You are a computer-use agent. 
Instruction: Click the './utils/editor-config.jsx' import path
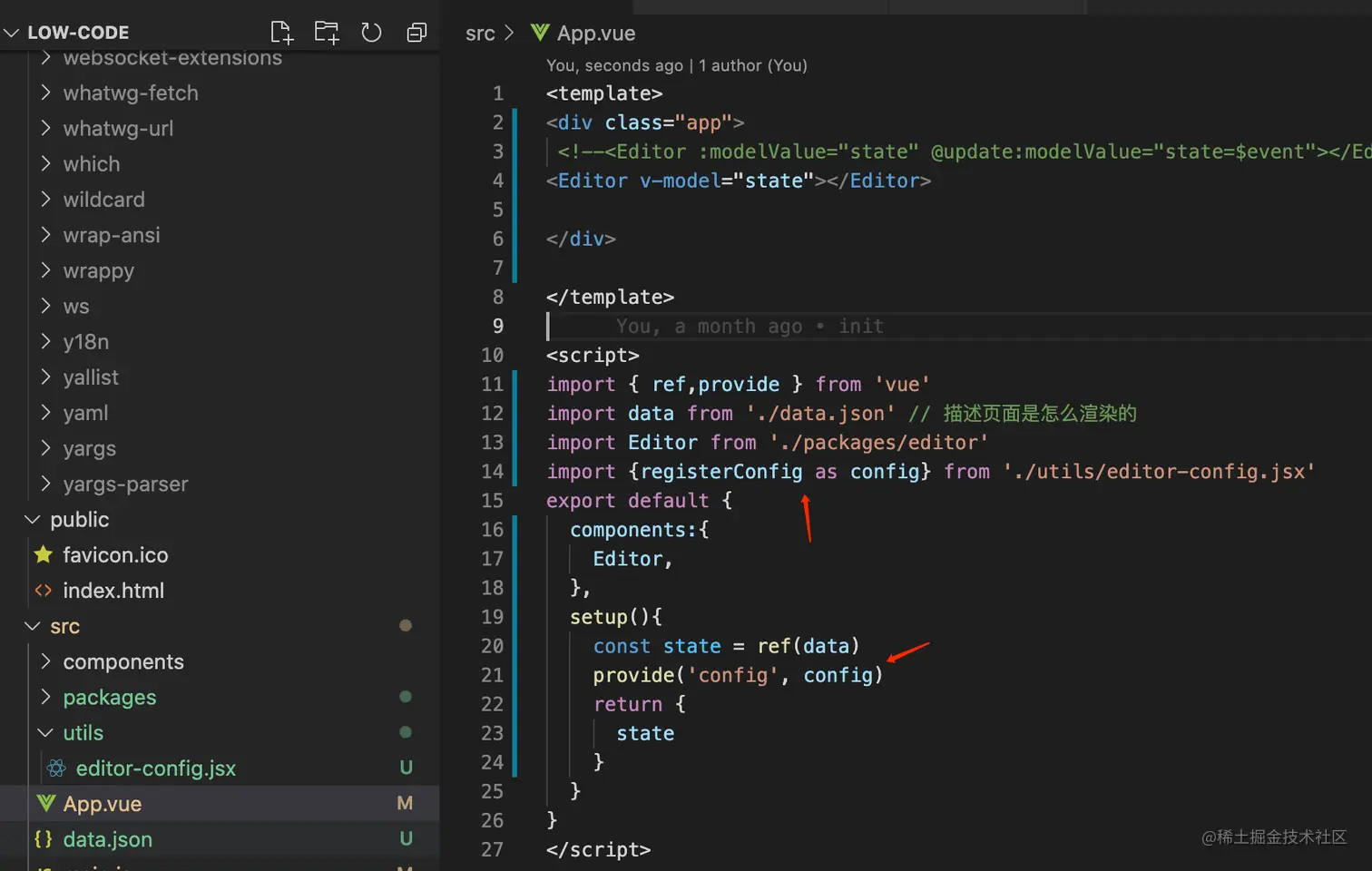coord(1159,472)
